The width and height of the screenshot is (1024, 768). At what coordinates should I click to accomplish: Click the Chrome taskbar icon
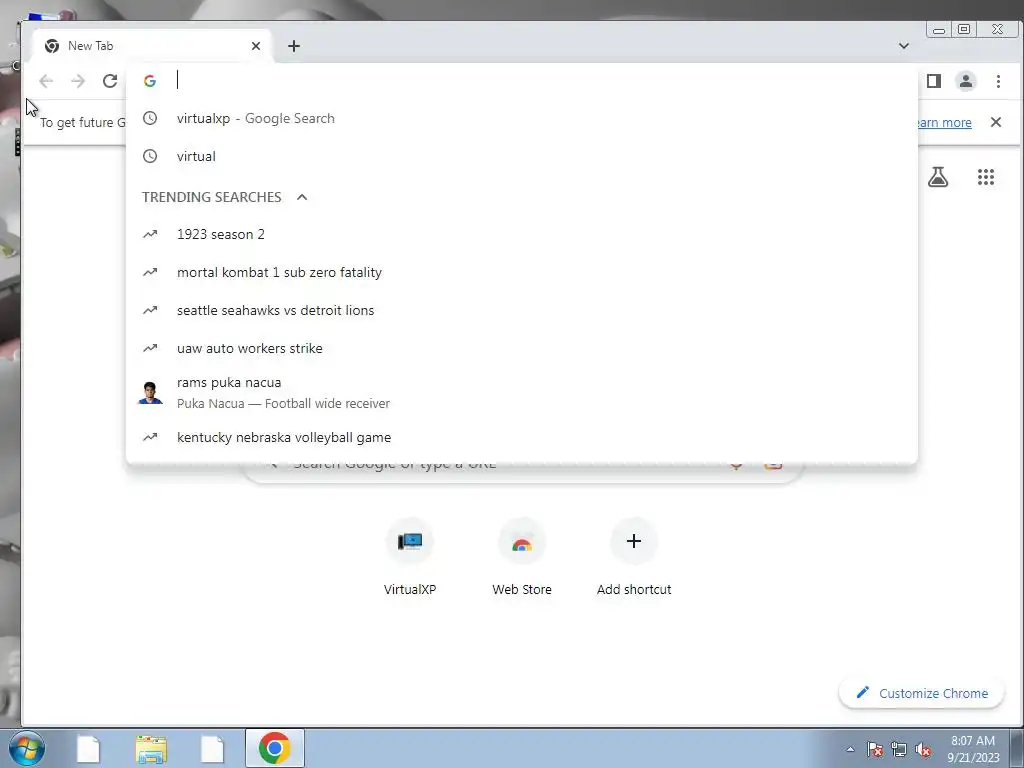click(274, 748)
